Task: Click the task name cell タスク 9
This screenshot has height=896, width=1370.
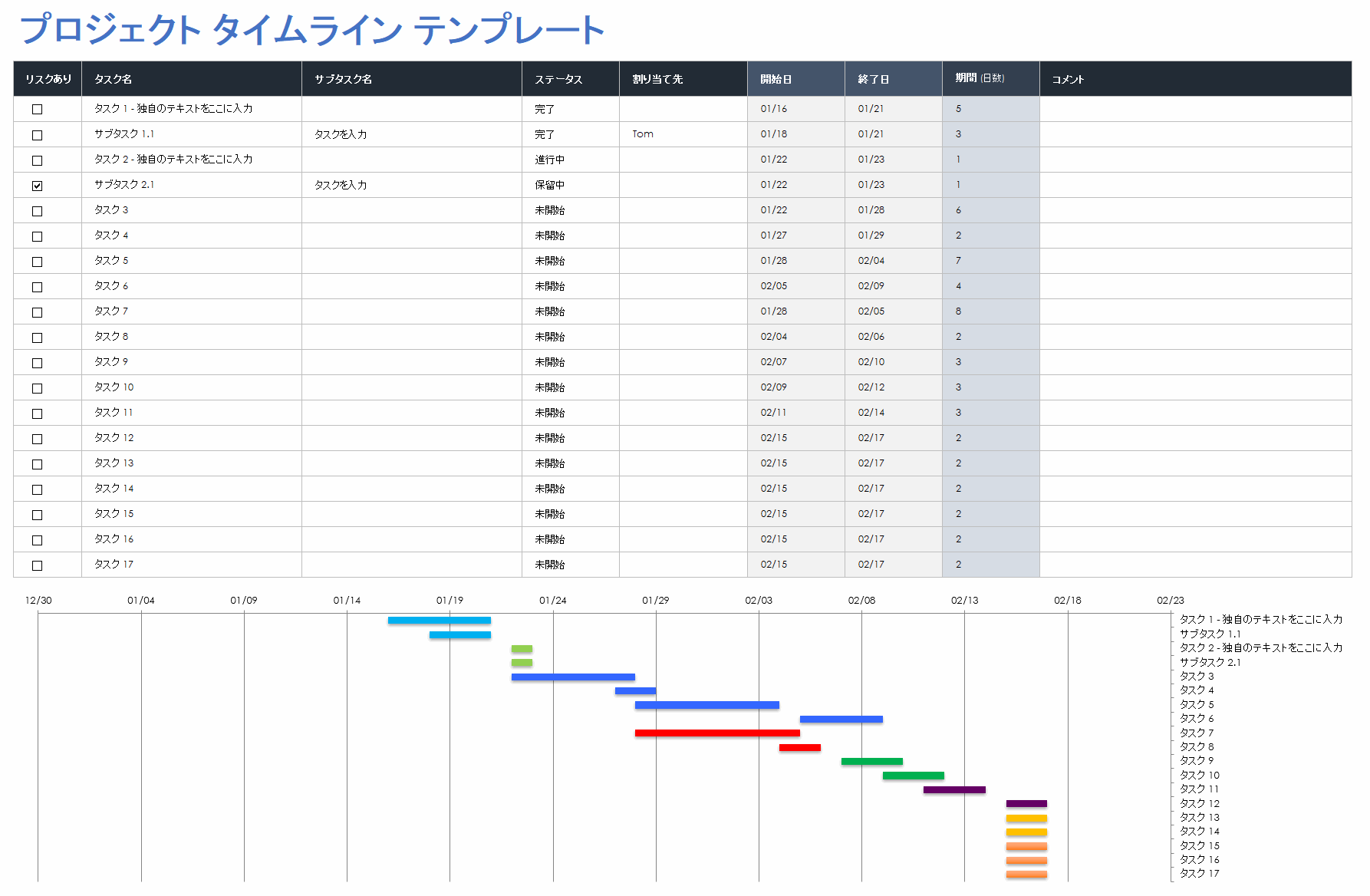Action: (192, 362)
